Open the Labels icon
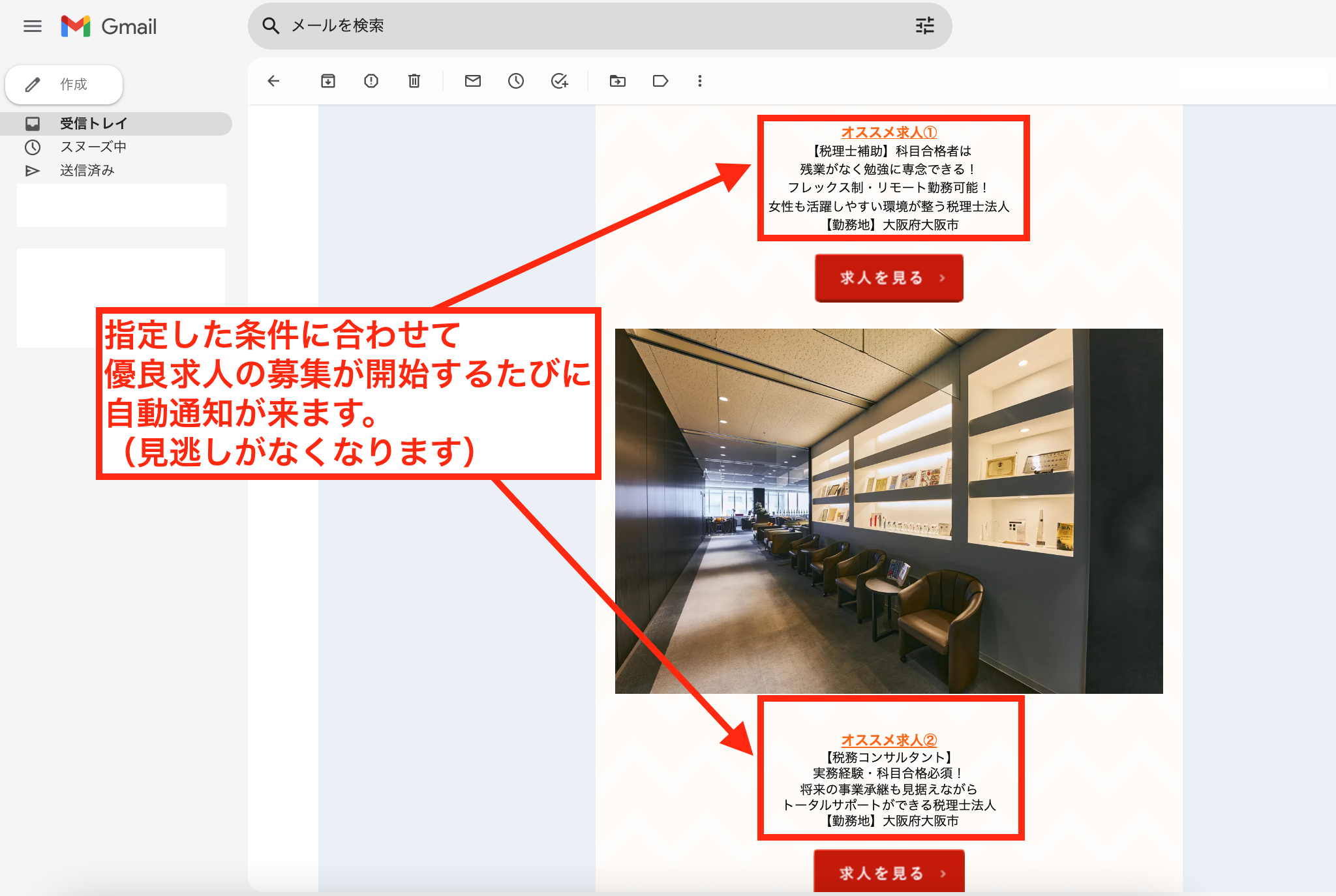 pos(660,81)
